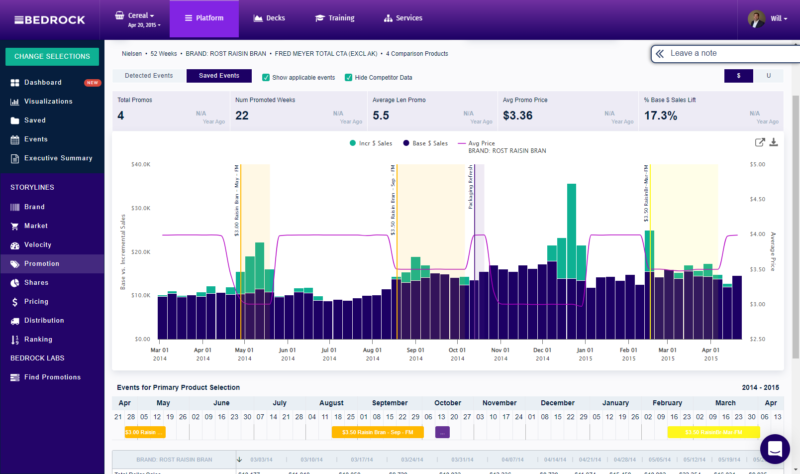Click the Bedrock logo

tap(49, 20)
